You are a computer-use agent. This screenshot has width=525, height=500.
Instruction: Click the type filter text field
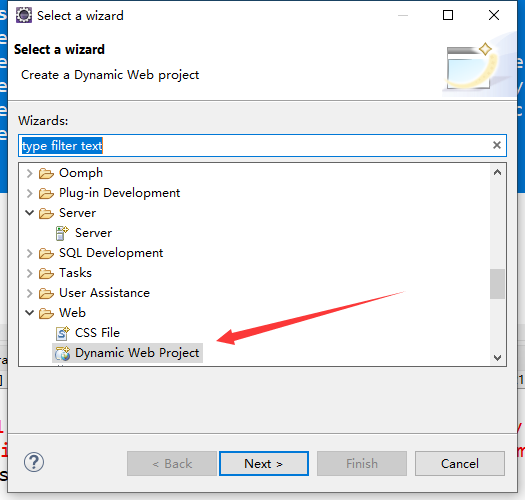[x=262, y=146]
